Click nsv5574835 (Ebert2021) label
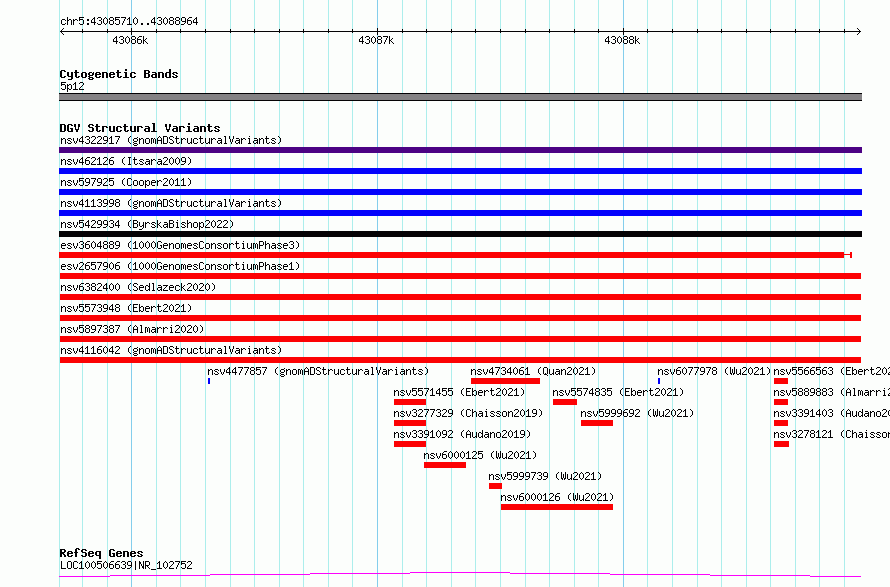This screenshot has width=890, height=587. pyautogui.click(x=618, y=392)
